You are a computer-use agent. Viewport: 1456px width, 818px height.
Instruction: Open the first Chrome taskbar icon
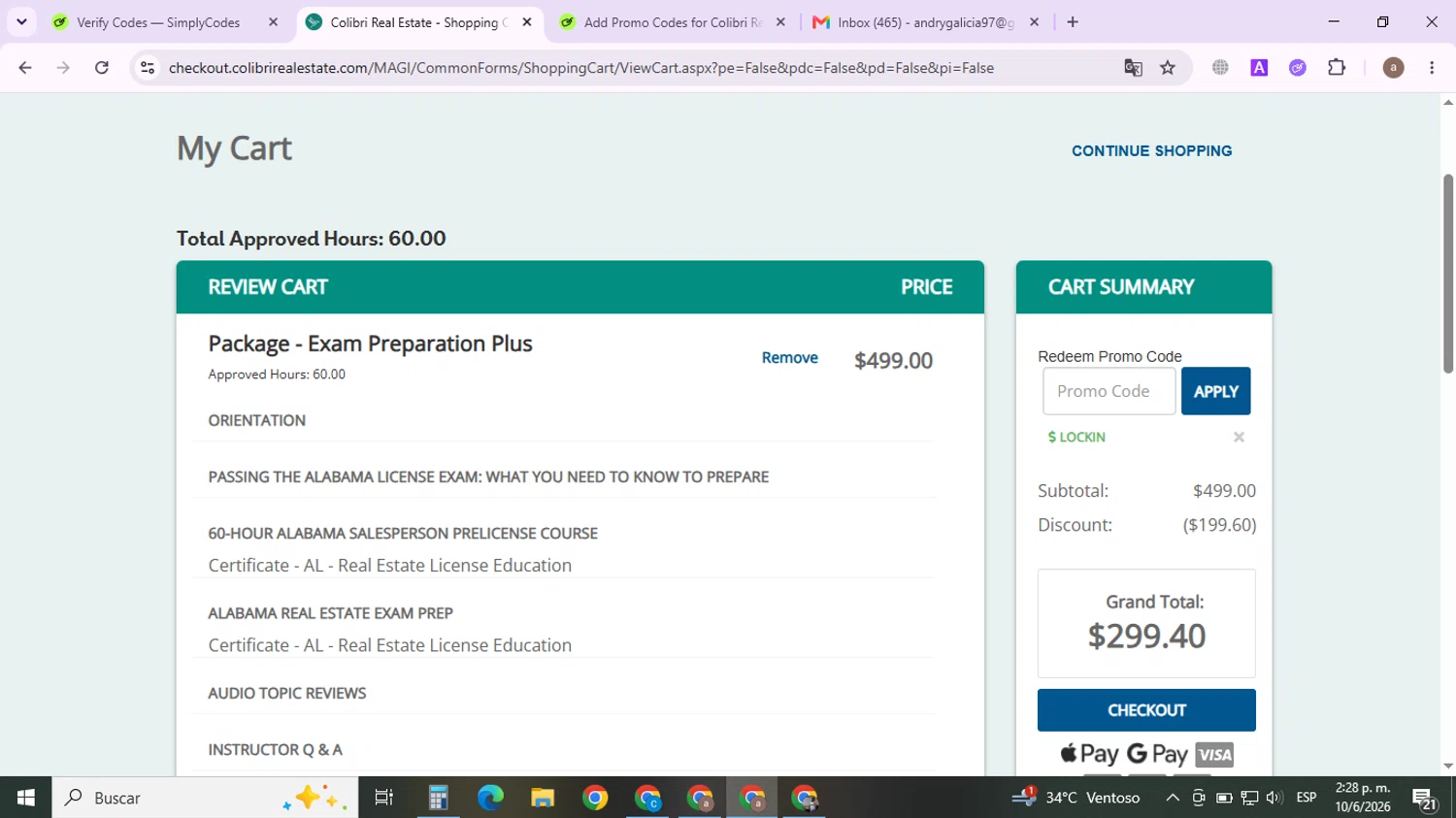(x=595, y=798)
